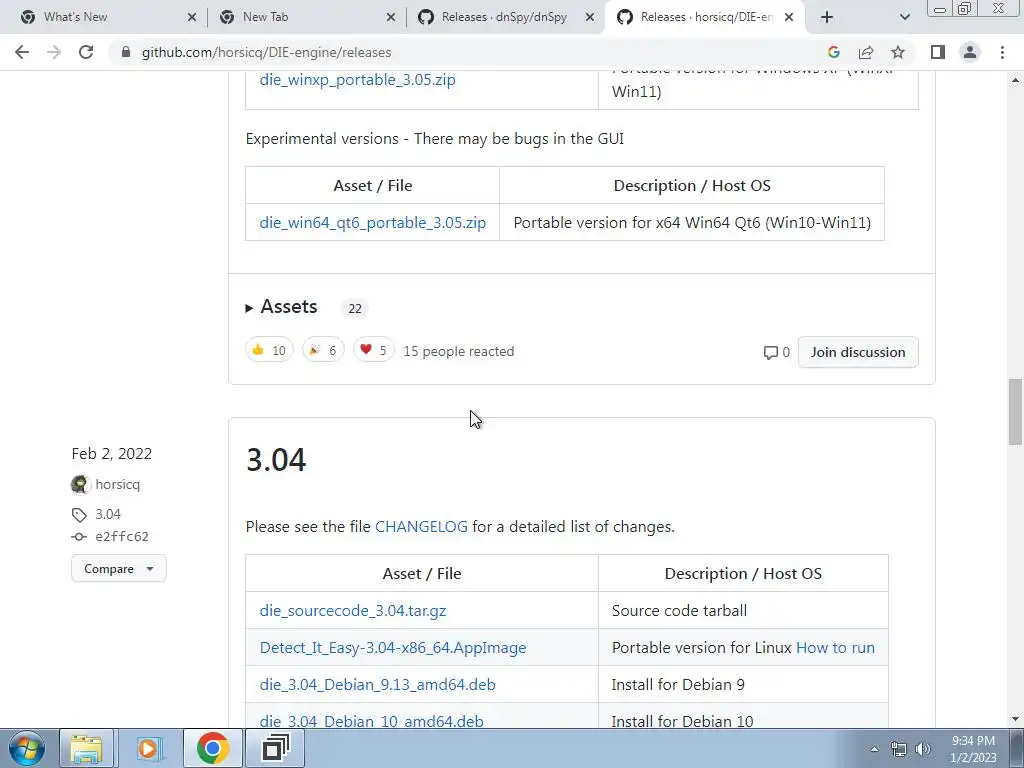Bookmark this page with star
The image size is (1024, 768).
[898, 52]
